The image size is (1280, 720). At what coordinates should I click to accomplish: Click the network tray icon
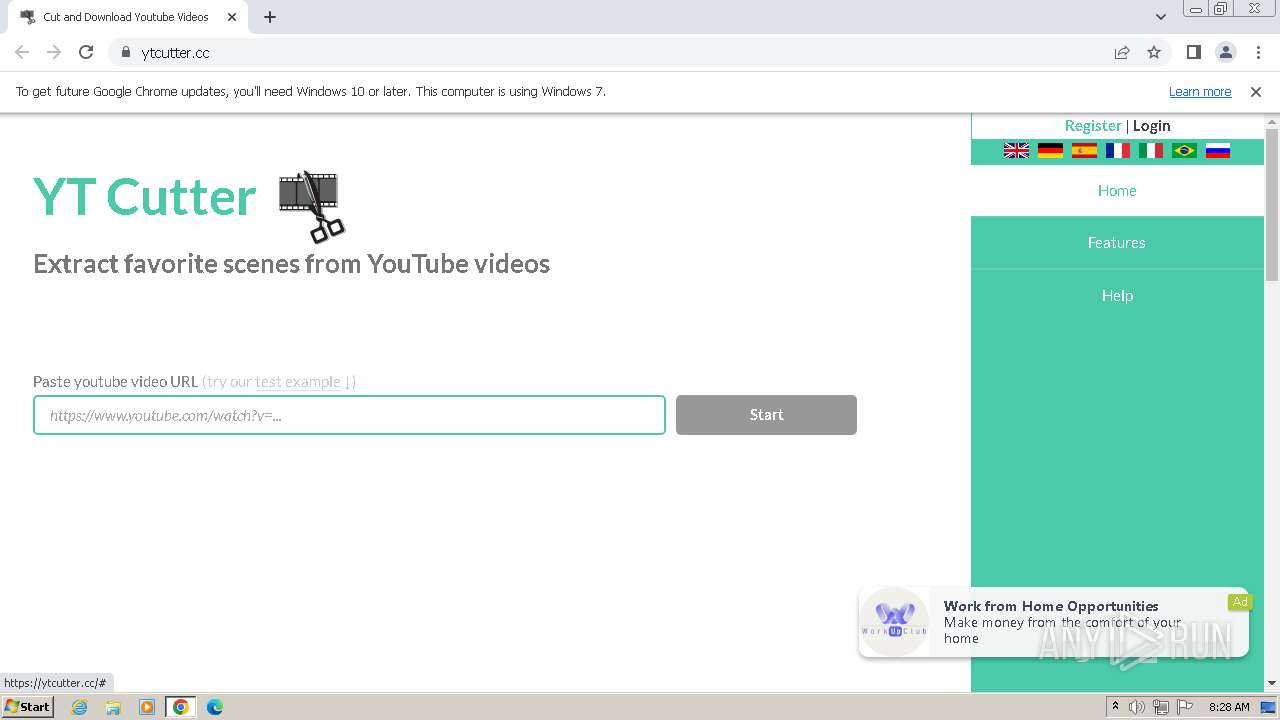(x=1160, y=707)
